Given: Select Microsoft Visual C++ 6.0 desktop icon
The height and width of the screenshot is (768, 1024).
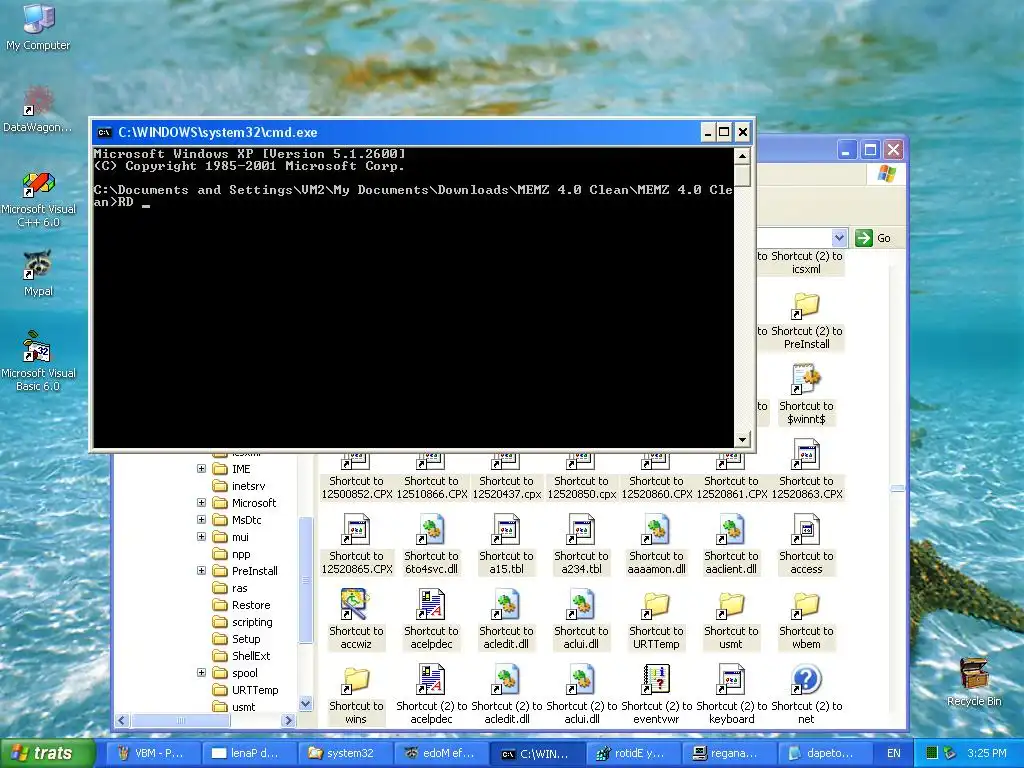Looking at the screenshot, I should click(38, 199).
